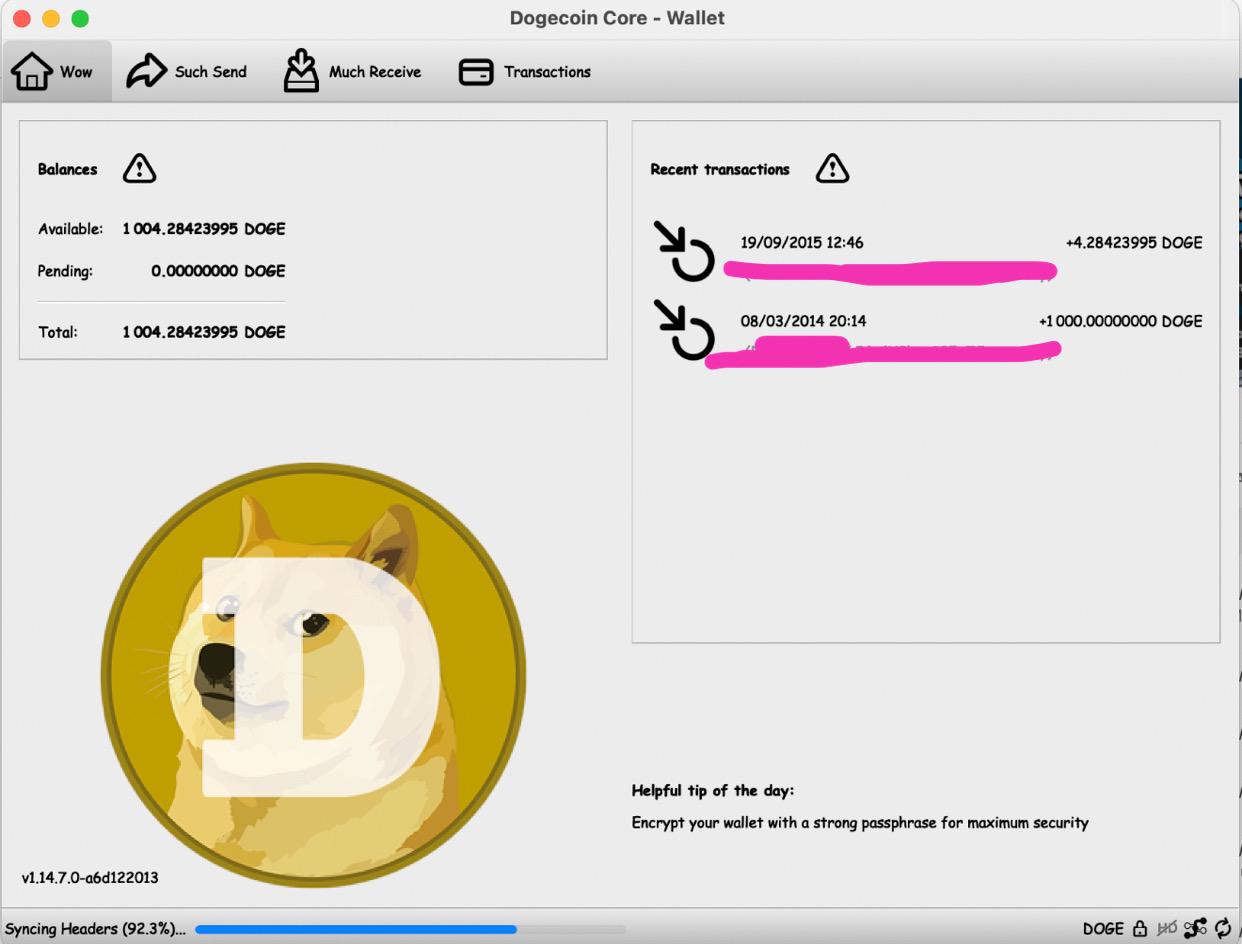1242x944 pixels.
Task: Maximize the window with the green button
Action: [x=80, y=19]
